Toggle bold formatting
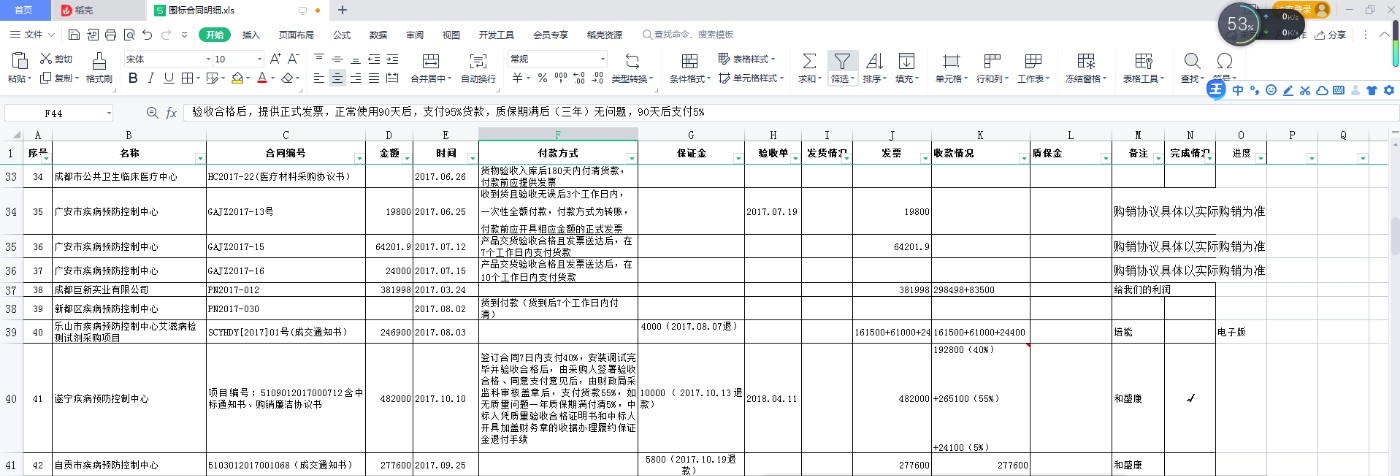Screen dimensions: 1400x476 pos(131,78)
